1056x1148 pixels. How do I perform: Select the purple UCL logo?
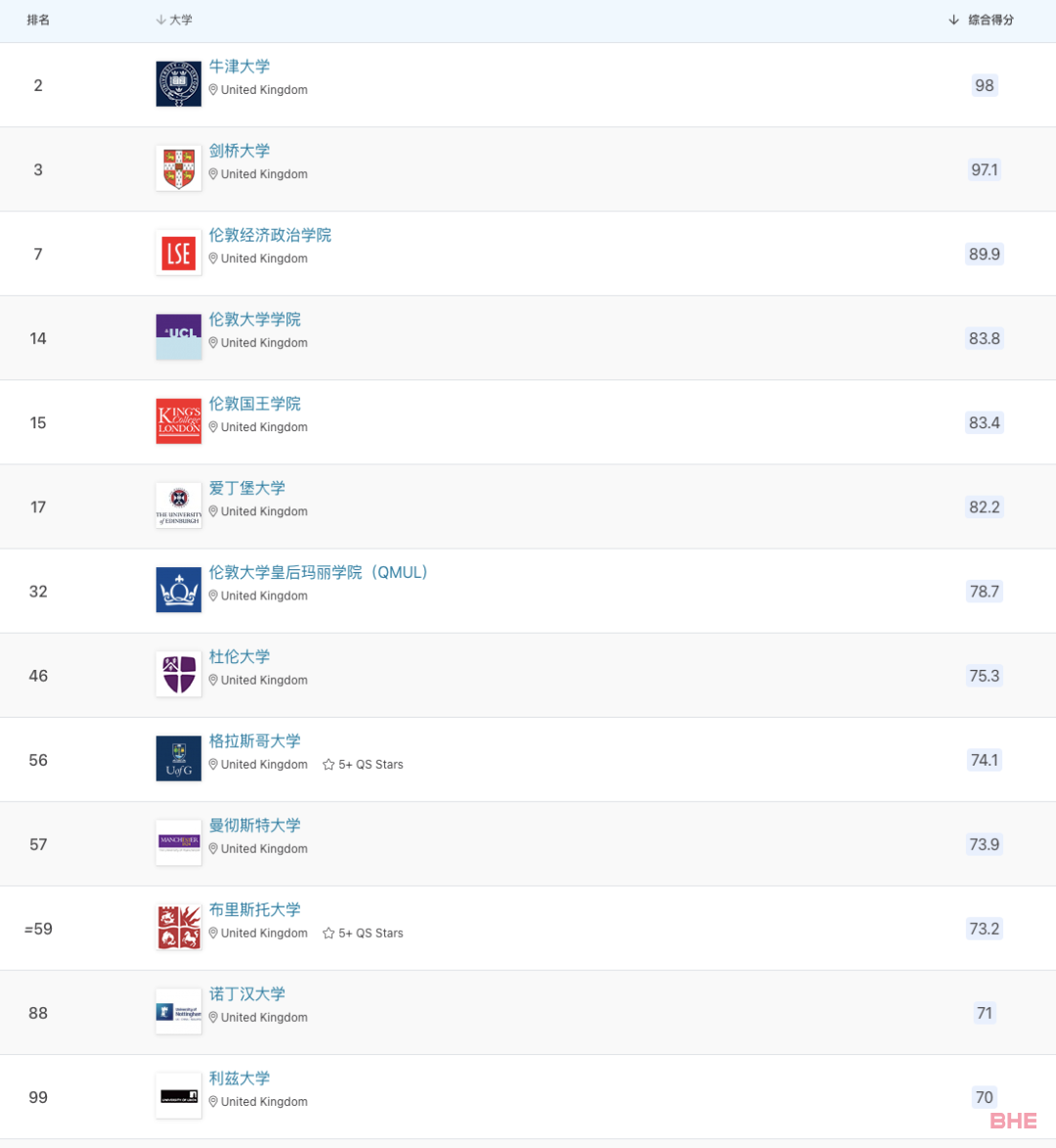[179, 336]
